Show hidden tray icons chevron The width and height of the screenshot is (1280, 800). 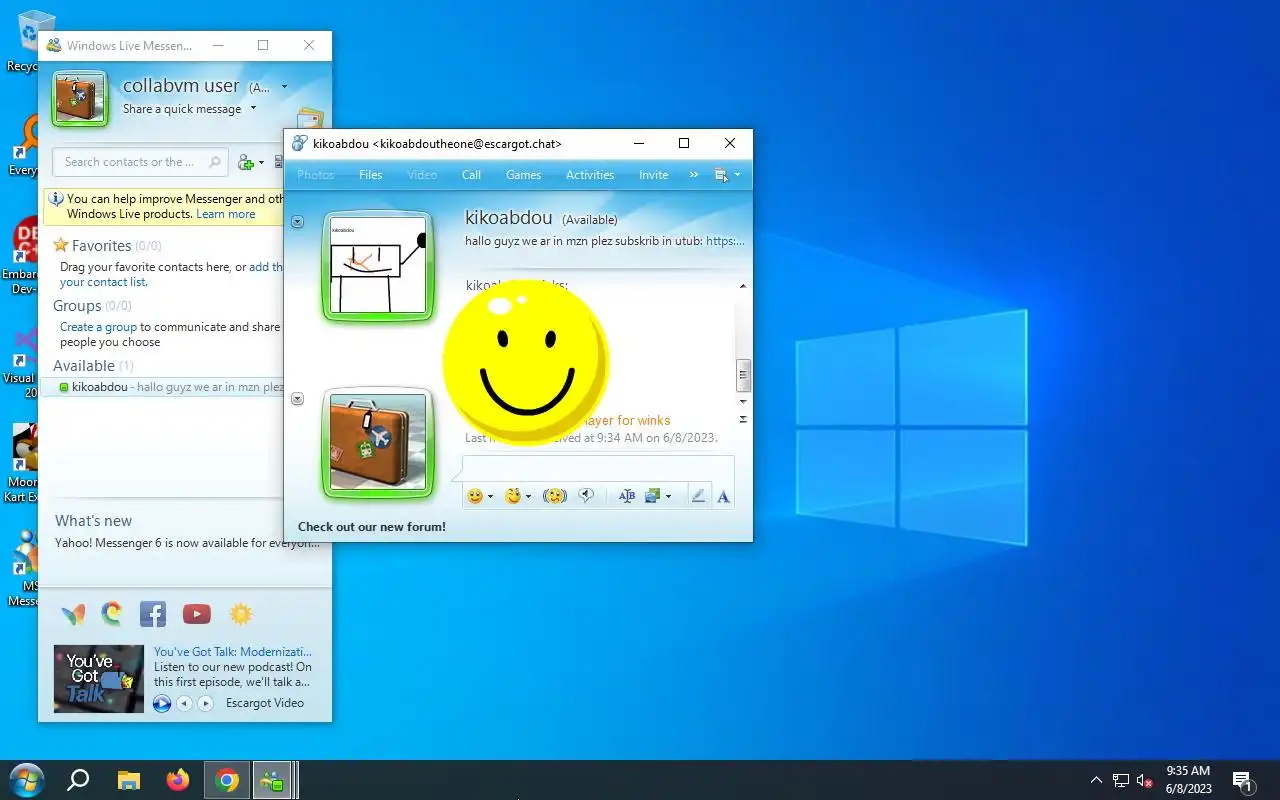tap(1096, 780)
